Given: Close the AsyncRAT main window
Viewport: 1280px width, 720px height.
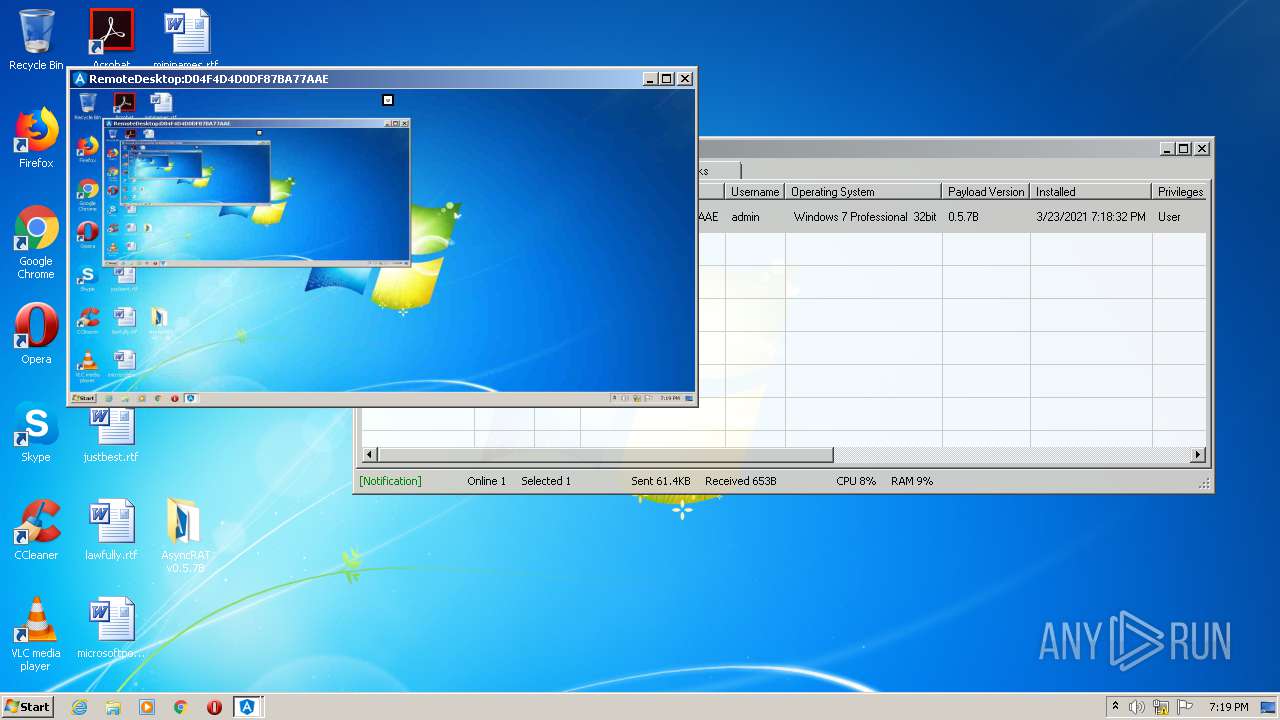Looking at the screenshot, I should pyautogui.click(x=1202, y=148).
